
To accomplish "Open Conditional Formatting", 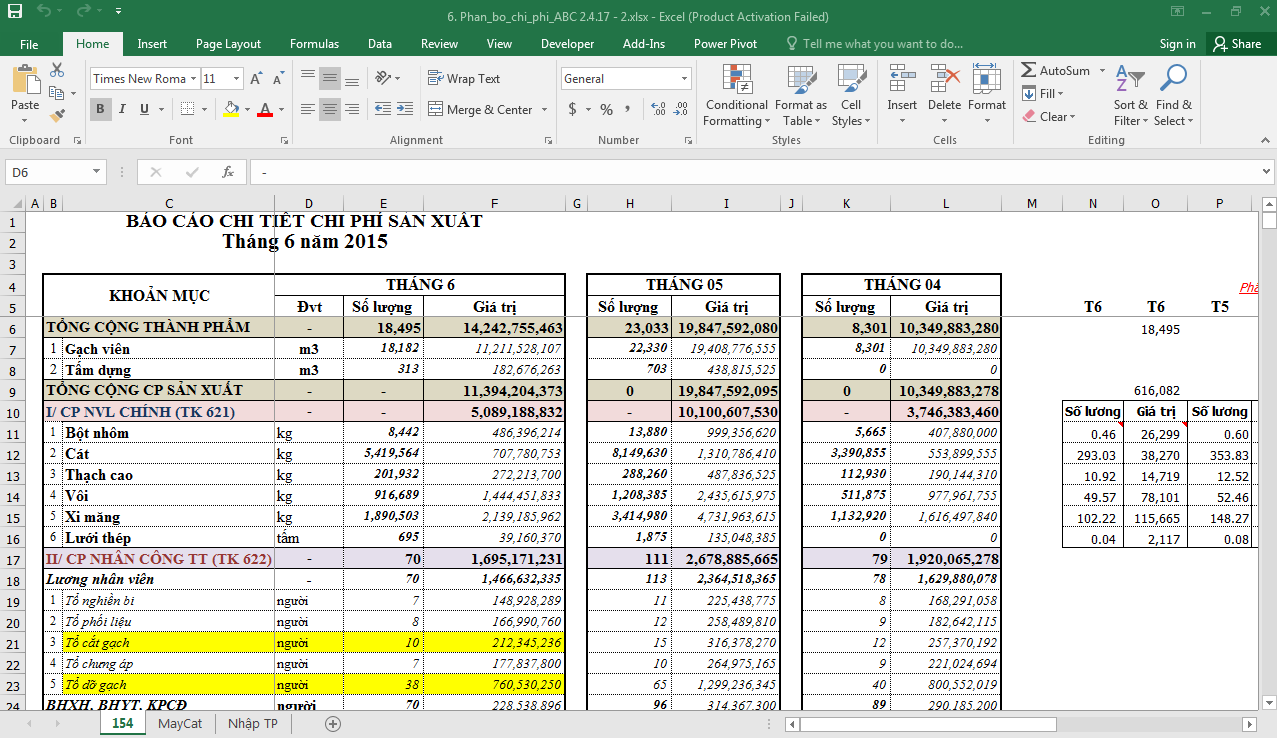I will pos(736,96).
